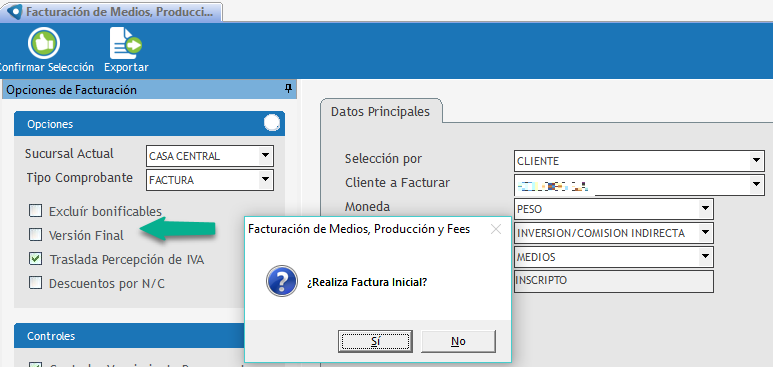
Task: Enable the Excluír bonificables checkbox
Action: (35, 211)
